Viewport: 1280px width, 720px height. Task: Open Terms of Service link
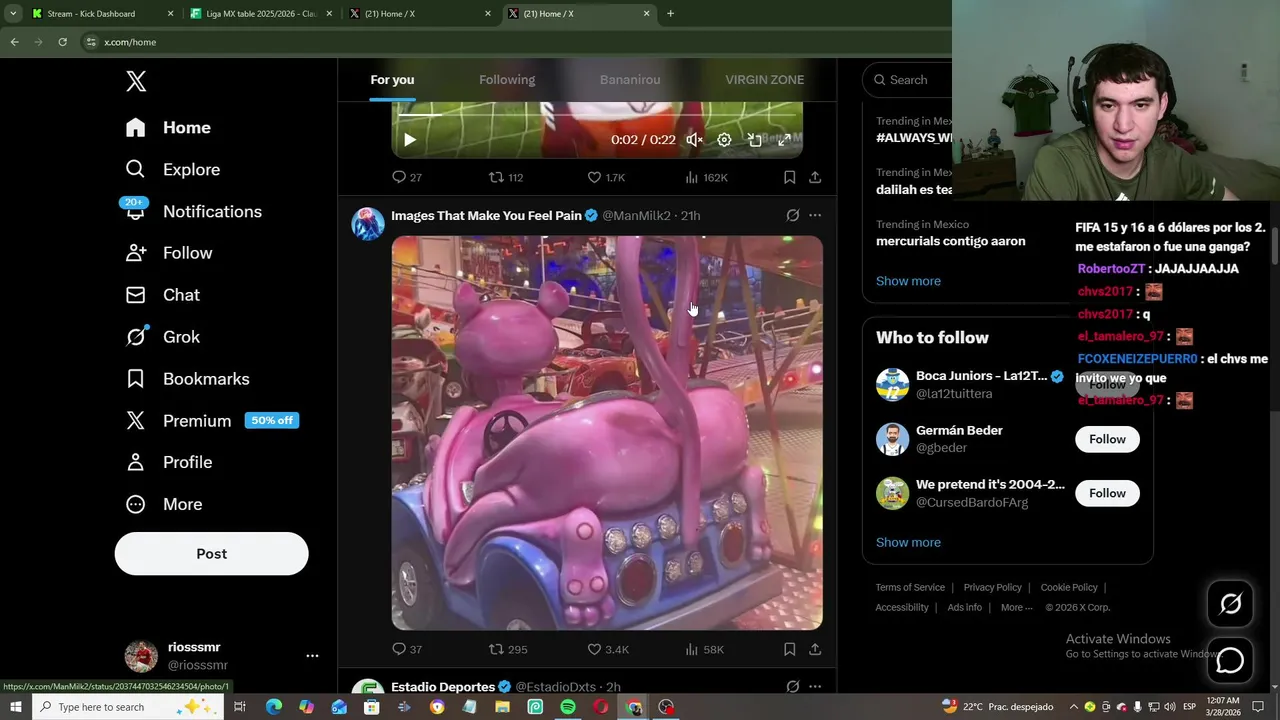910,587
